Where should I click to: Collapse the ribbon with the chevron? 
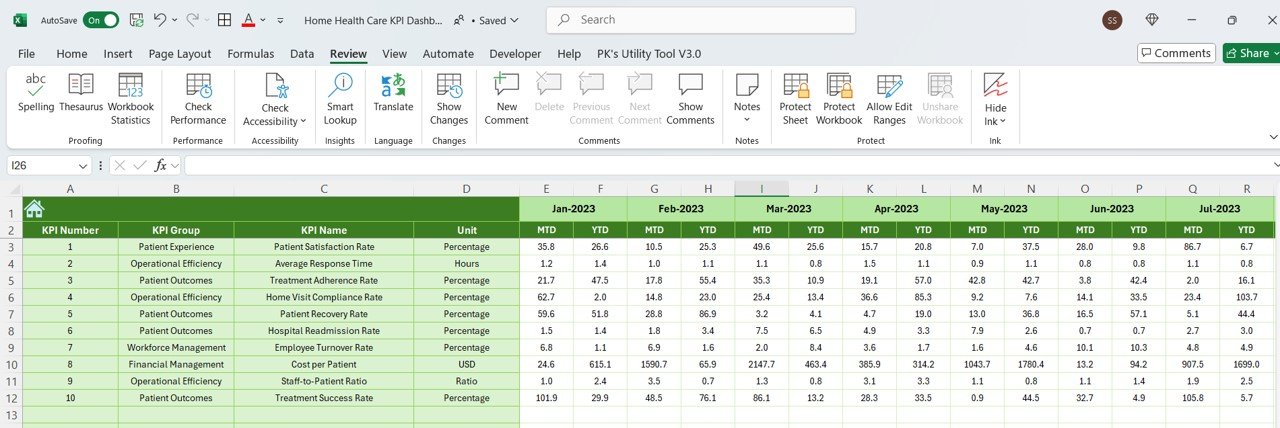tap(1273, 137)
